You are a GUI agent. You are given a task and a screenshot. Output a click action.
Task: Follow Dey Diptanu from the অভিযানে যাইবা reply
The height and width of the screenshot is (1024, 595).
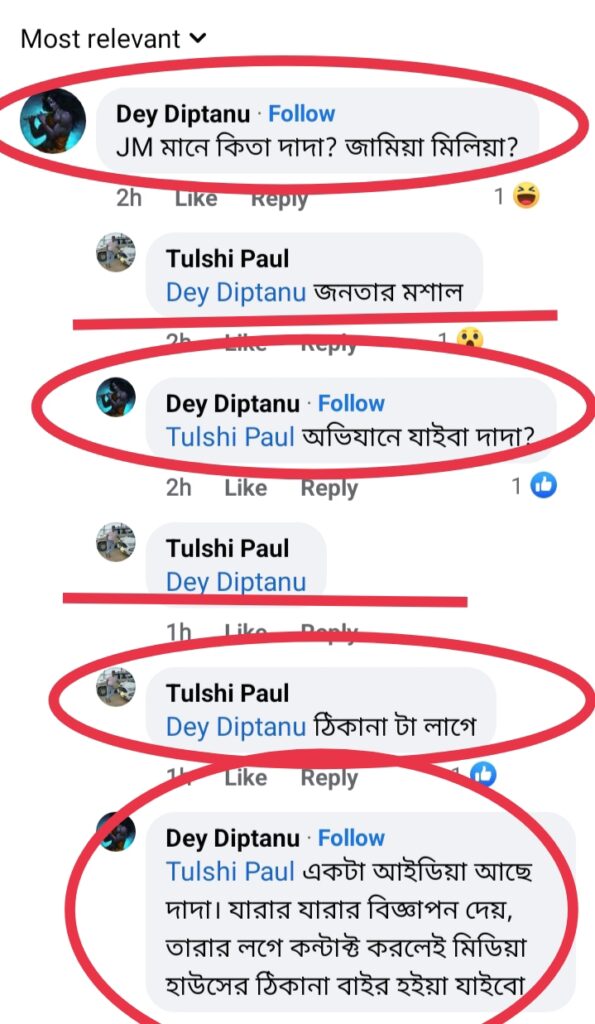coord(351,404)
